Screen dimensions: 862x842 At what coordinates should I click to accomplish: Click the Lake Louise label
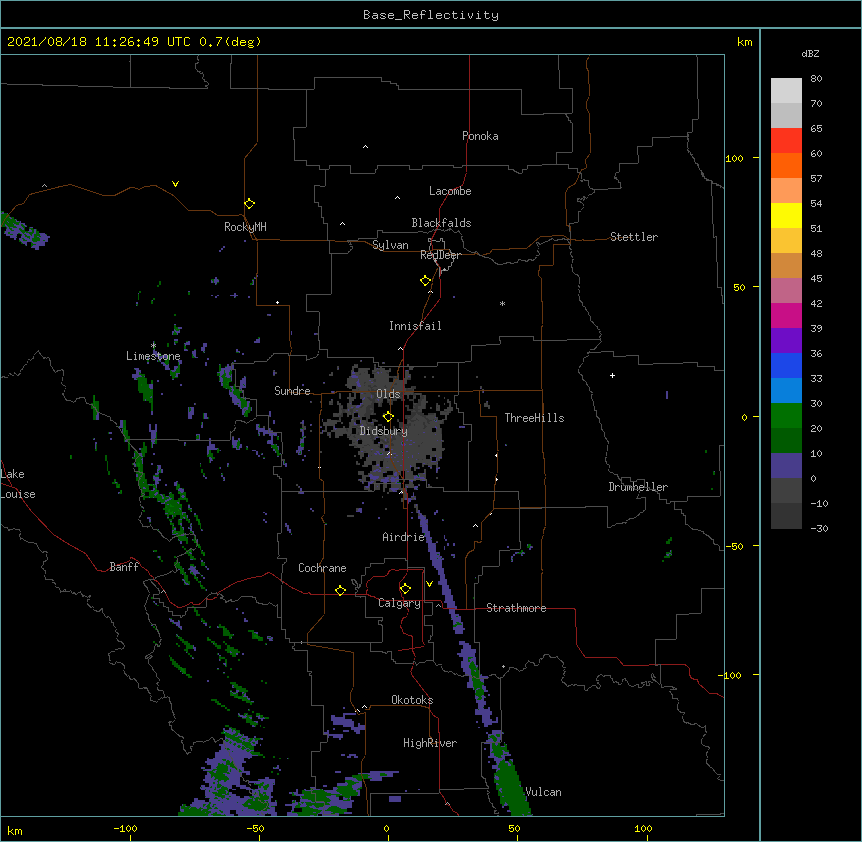click(x=18, y=484)
